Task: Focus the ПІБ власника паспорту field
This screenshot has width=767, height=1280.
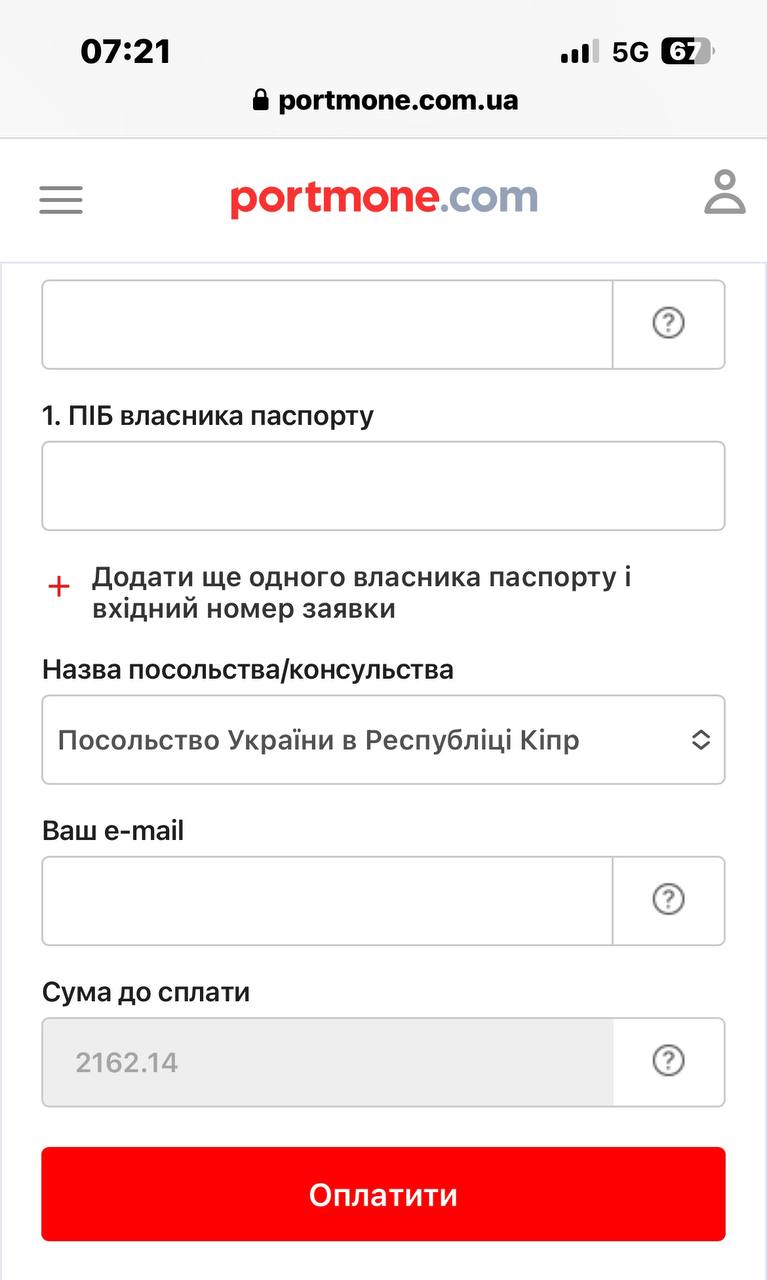Action: point(383,486)
